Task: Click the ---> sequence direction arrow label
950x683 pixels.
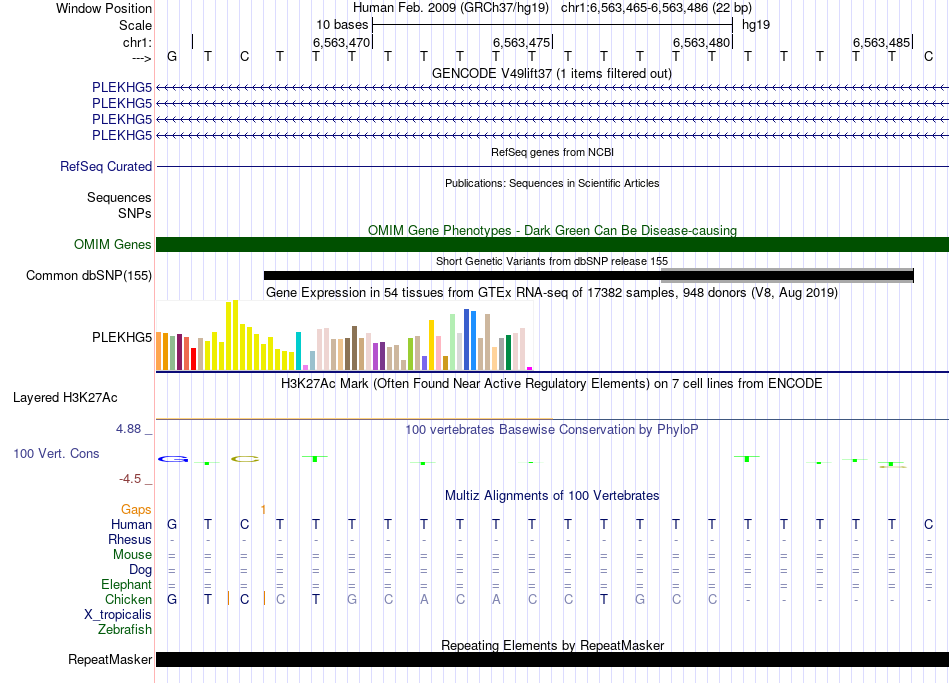Action: pos(141,58)
